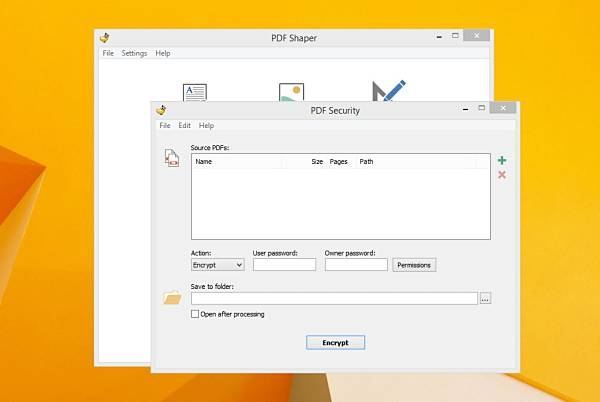Sort list by Pages column header
Viewport: 600px width, 402px height.
(x=339, y=161)
